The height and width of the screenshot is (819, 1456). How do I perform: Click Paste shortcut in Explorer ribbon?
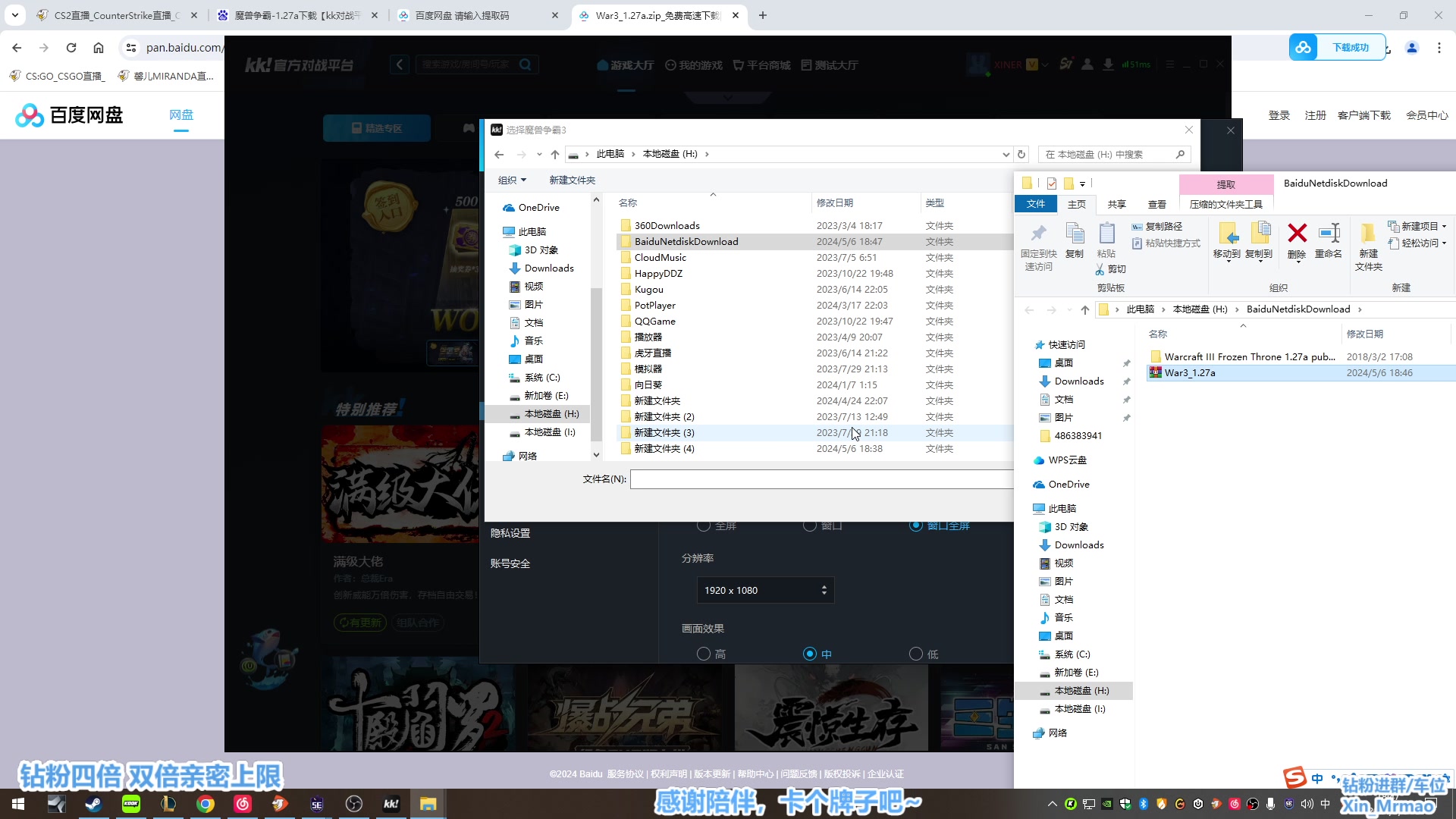click(1166, 243)
